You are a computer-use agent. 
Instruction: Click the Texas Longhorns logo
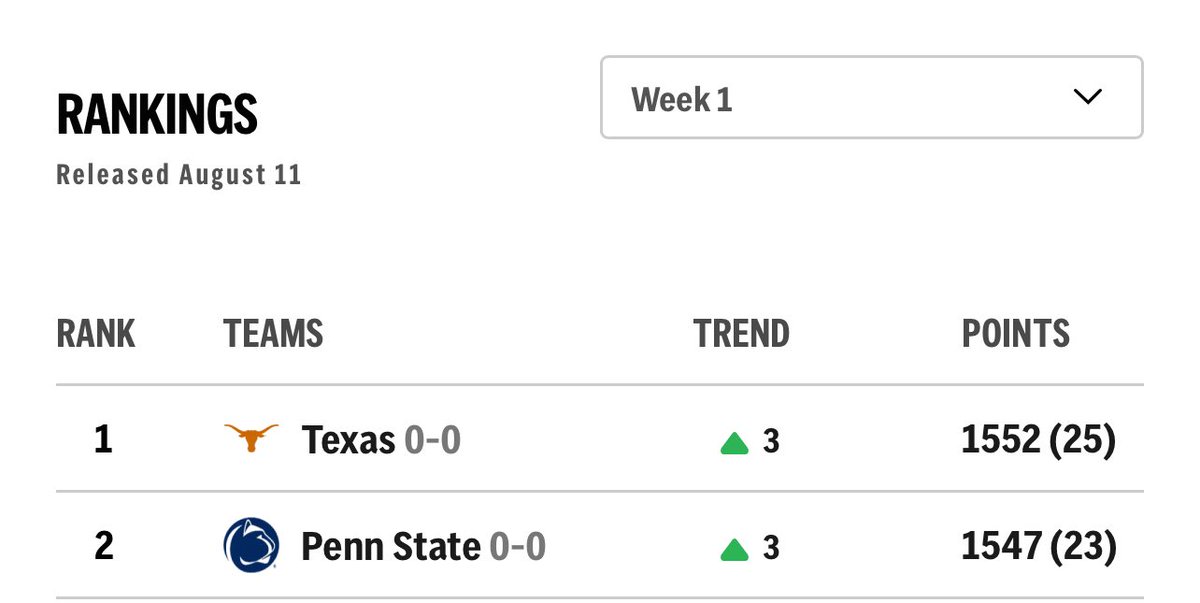coord(251,438)
